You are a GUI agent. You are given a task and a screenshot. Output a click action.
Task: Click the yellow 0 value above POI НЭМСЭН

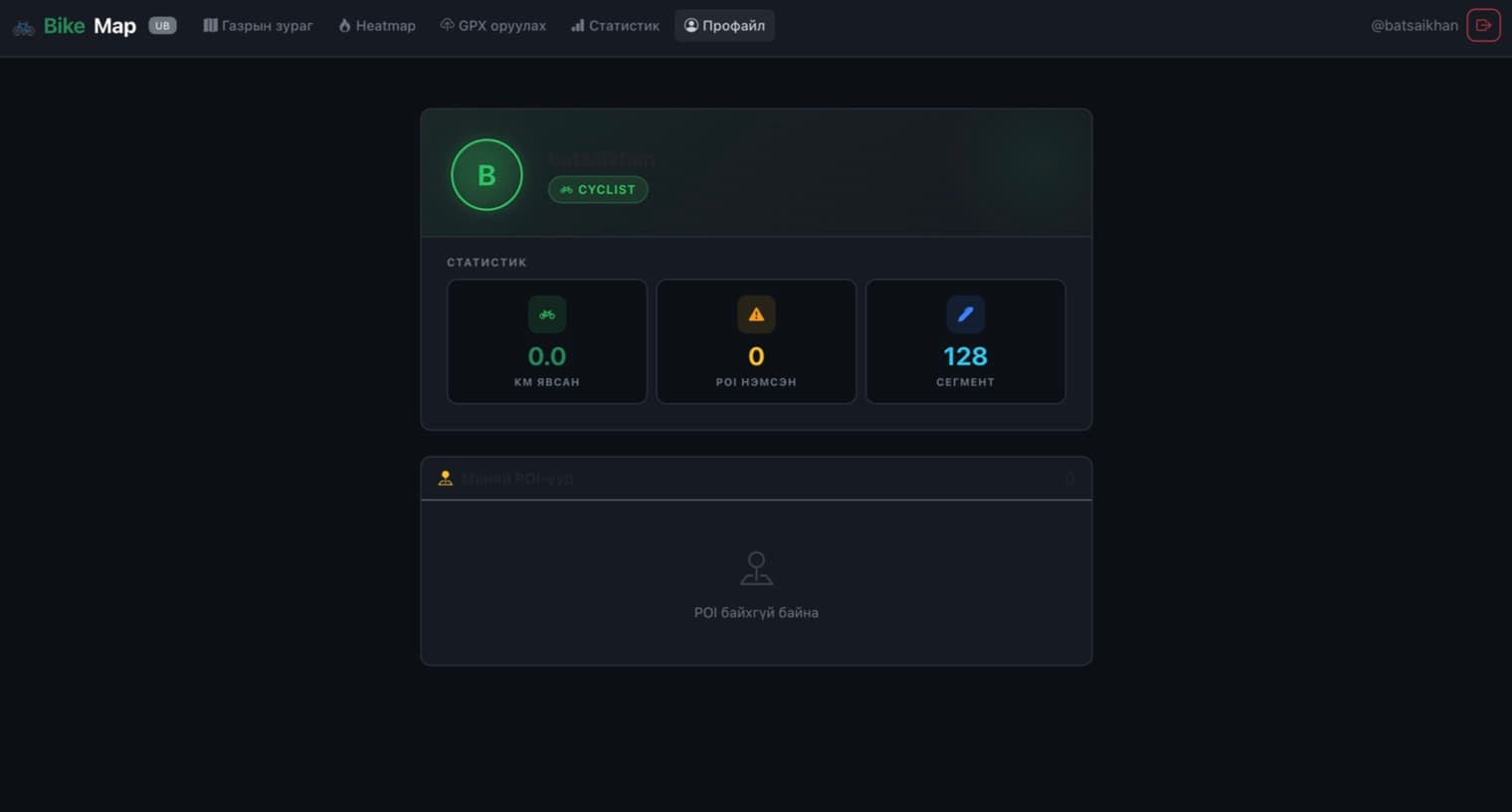[756, 356]
